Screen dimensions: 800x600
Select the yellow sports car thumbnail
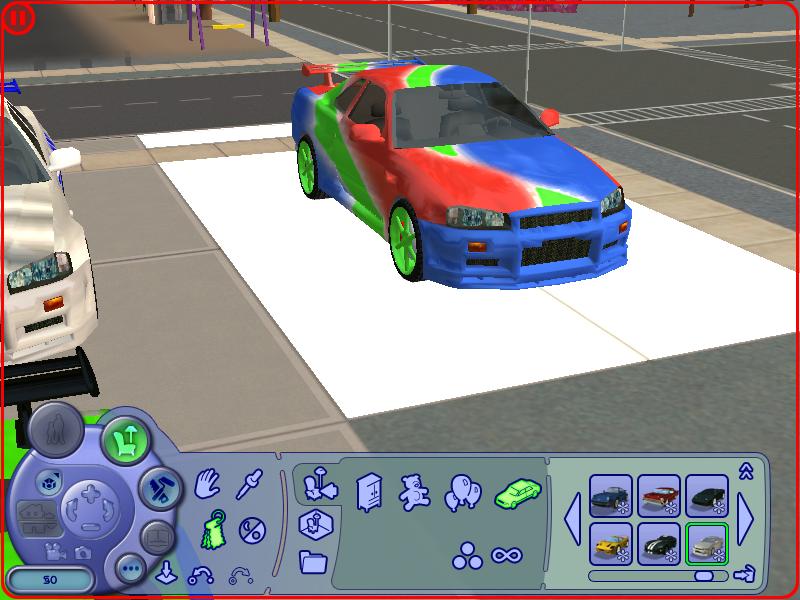[x=610, y=543]
